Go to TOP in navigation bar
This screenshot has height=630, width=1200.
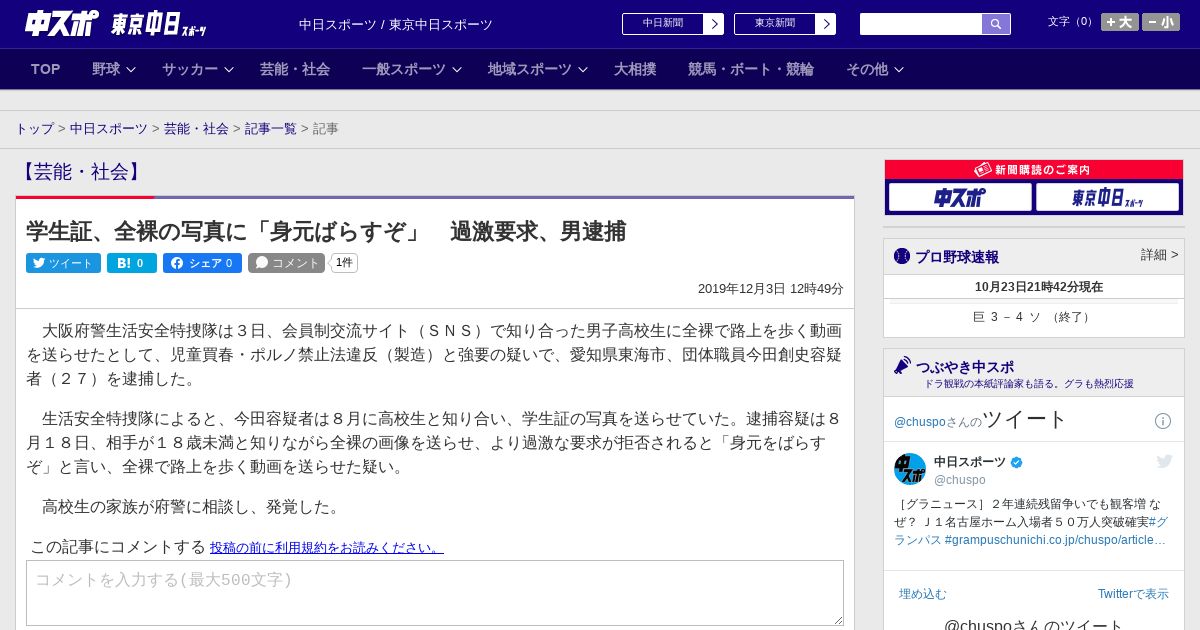pyautogui.click(x=46, y=69)
